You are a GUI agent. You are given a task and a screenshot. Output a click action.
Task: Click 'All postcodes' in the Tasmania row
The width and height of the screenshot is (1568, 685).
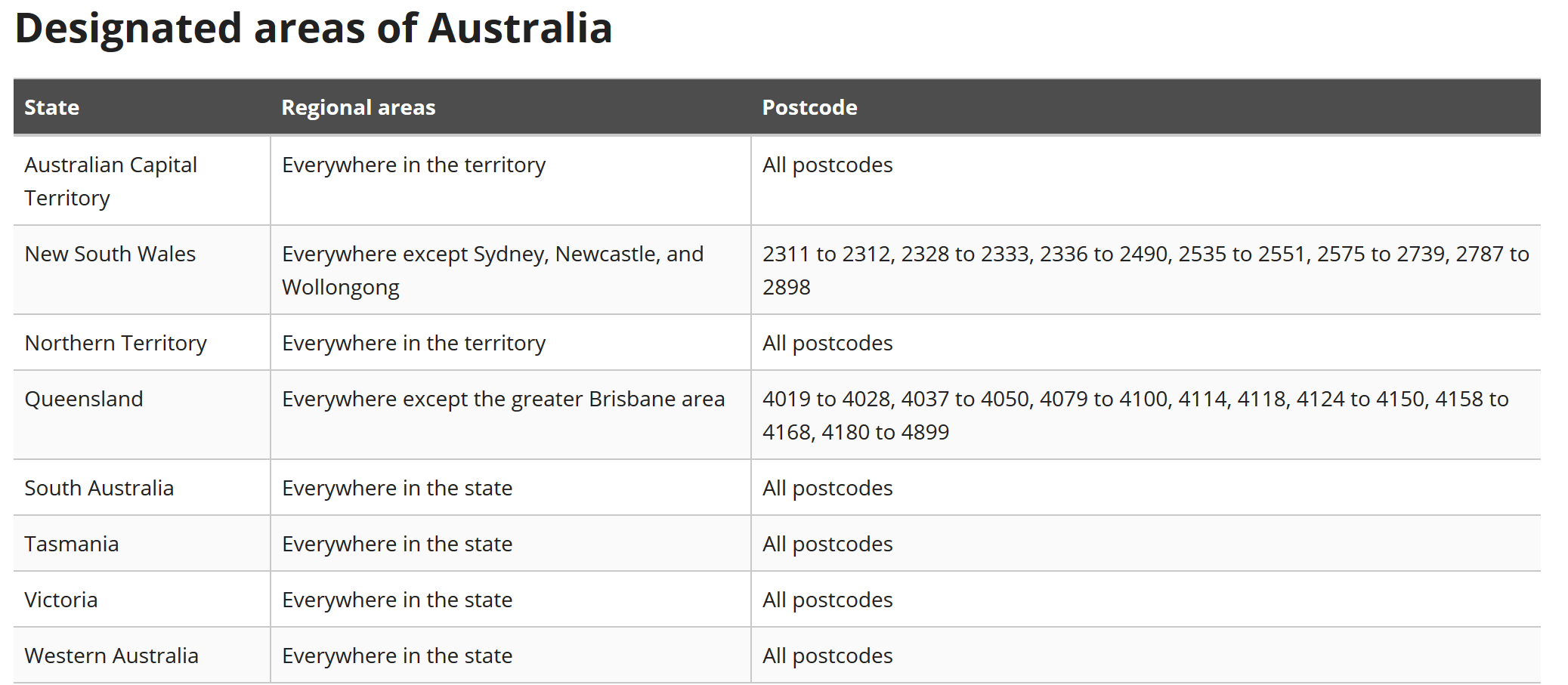point(827,544)
